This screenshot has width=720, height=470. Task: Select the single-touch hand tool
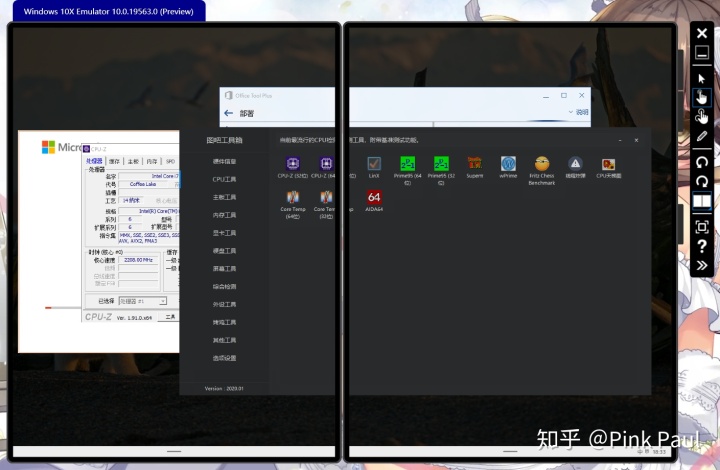(702, 97)
